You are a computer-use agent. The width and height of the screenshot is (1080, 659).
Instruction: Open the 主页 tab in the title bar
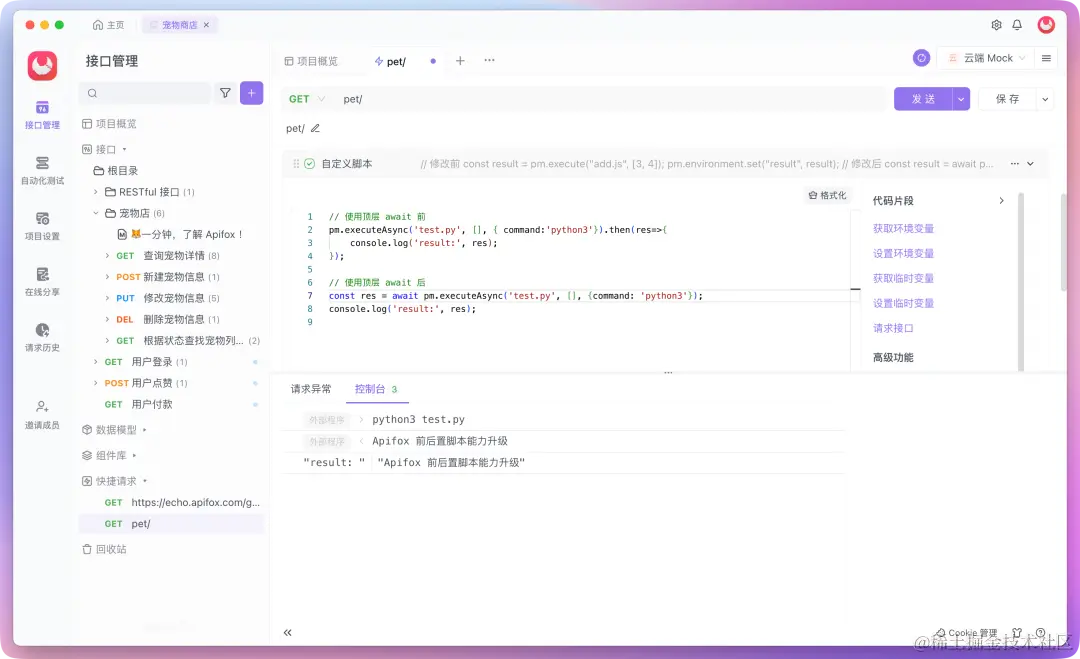108,25
